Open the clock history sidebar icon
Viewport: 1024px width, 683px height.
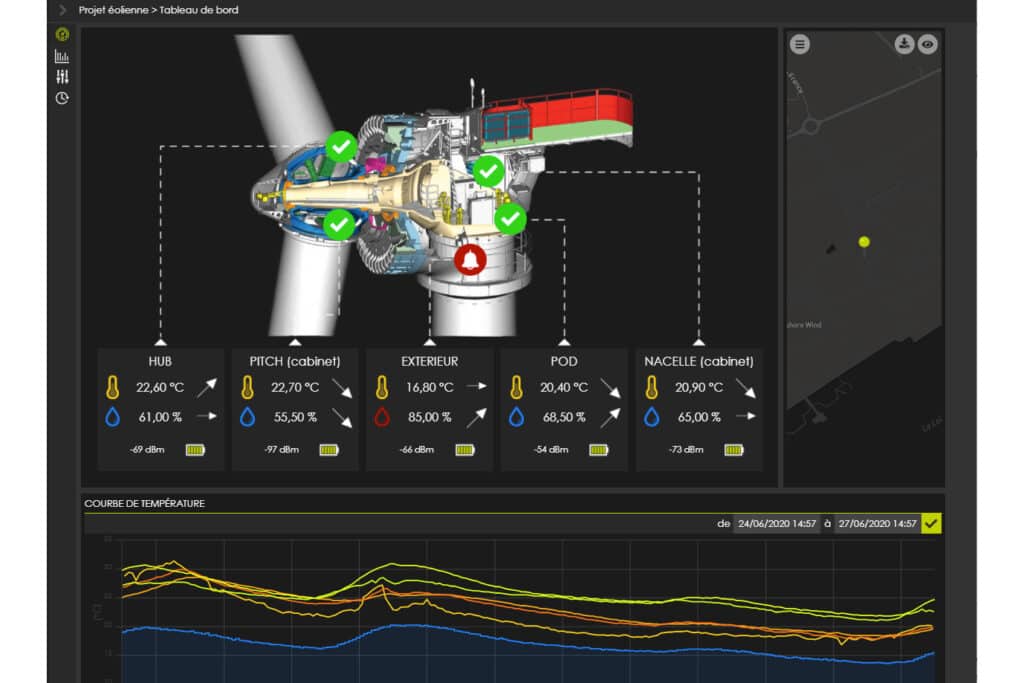(62, 98)
